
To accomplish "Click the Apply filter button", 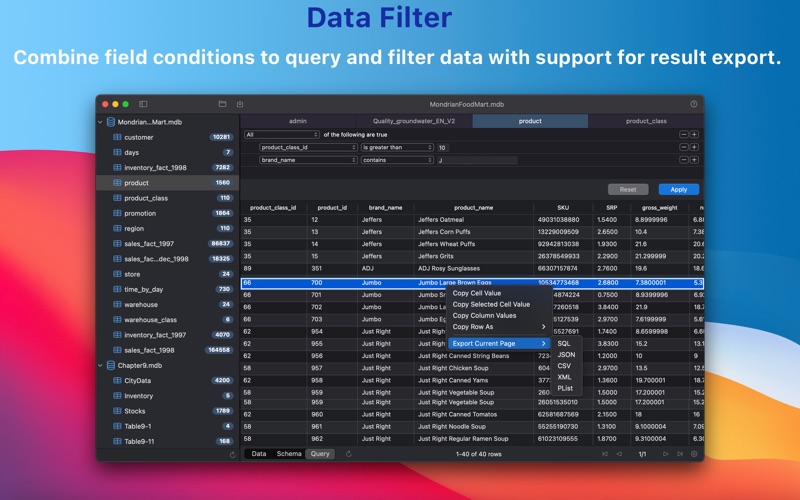I will pos(679,190).
